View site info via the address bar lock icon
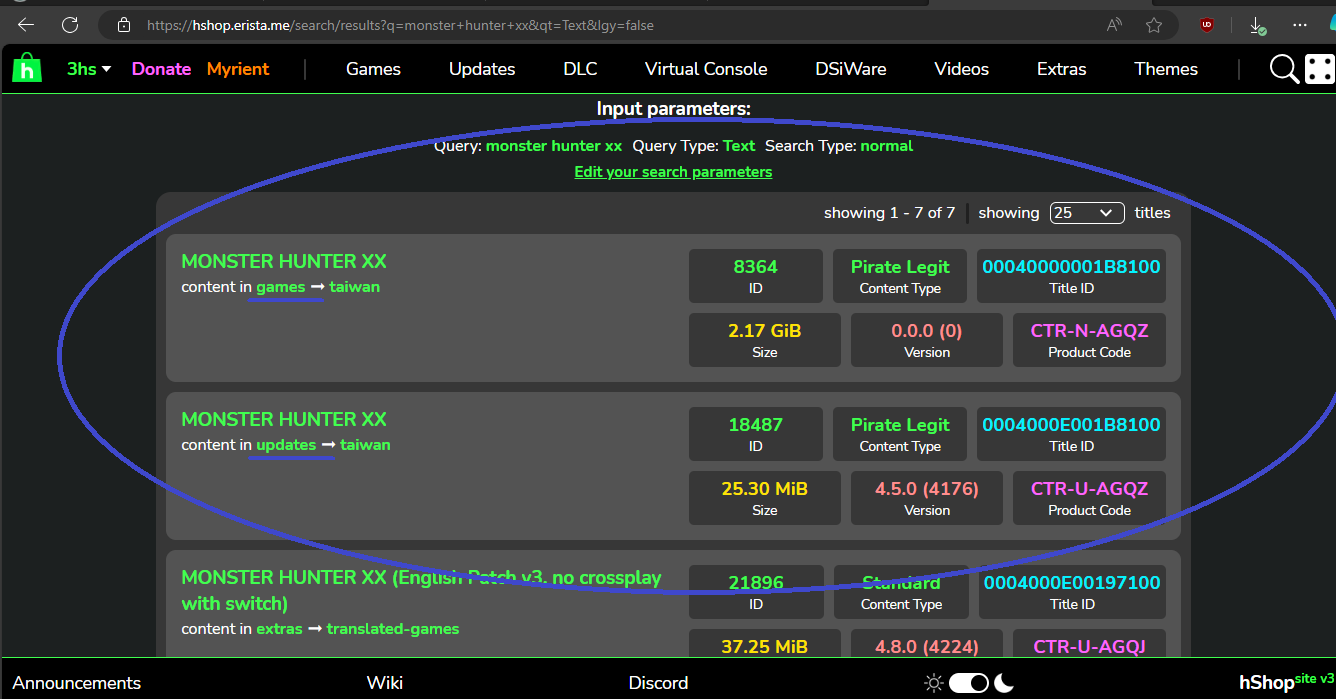The width and height of the screenshot is (1336, 699). 123,25
